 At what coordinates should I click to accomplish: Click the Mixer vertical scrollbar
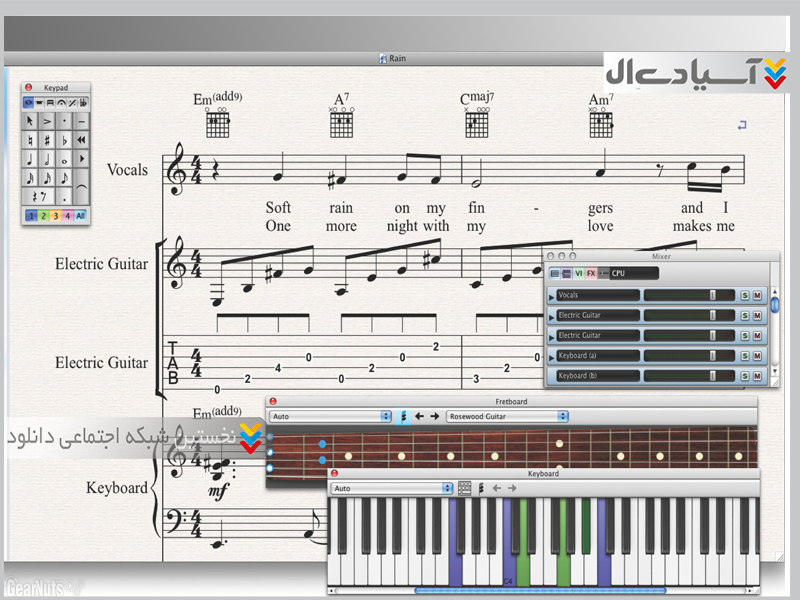(774, 305)
